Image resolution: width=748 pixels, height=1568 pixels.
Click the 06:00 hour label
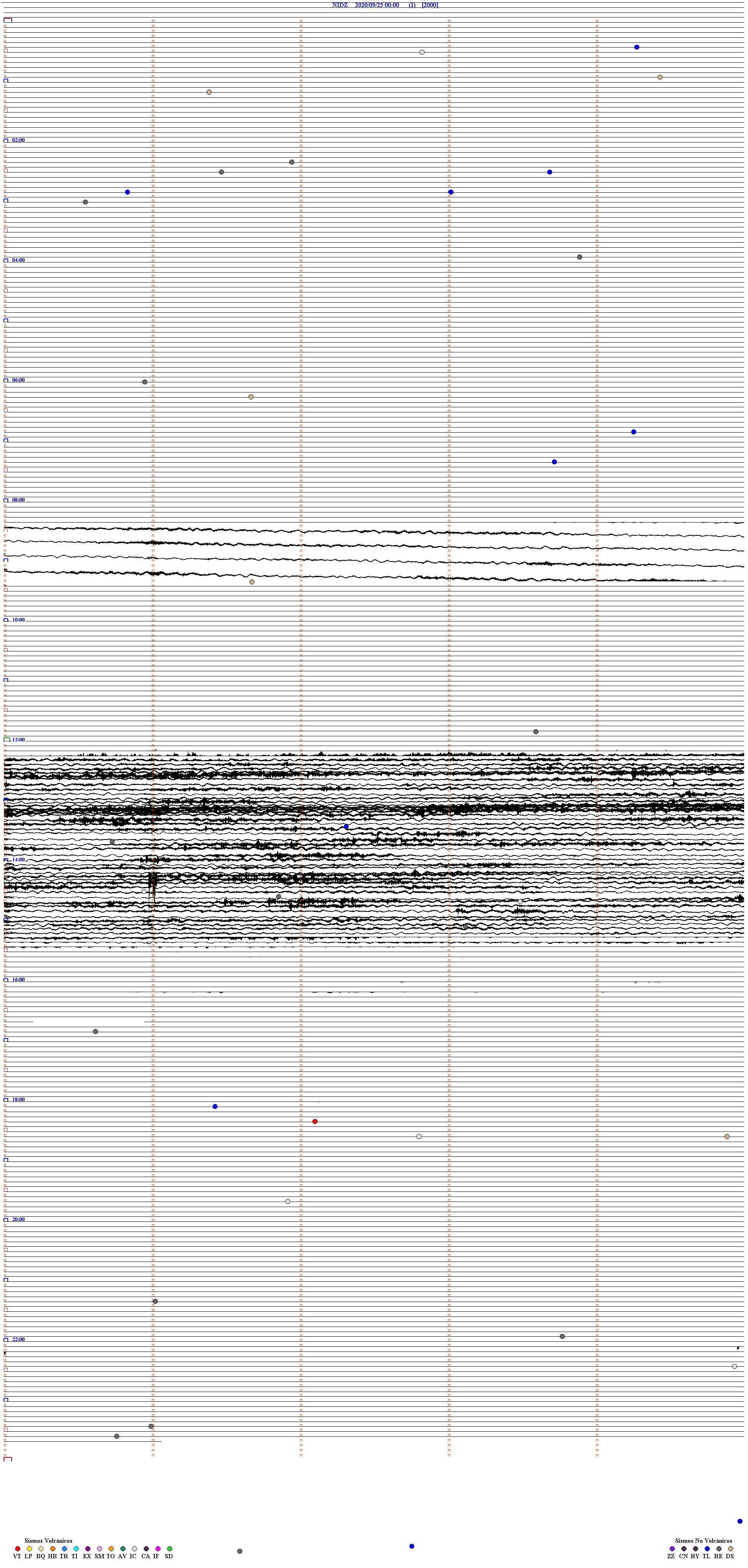click(18, 380)
